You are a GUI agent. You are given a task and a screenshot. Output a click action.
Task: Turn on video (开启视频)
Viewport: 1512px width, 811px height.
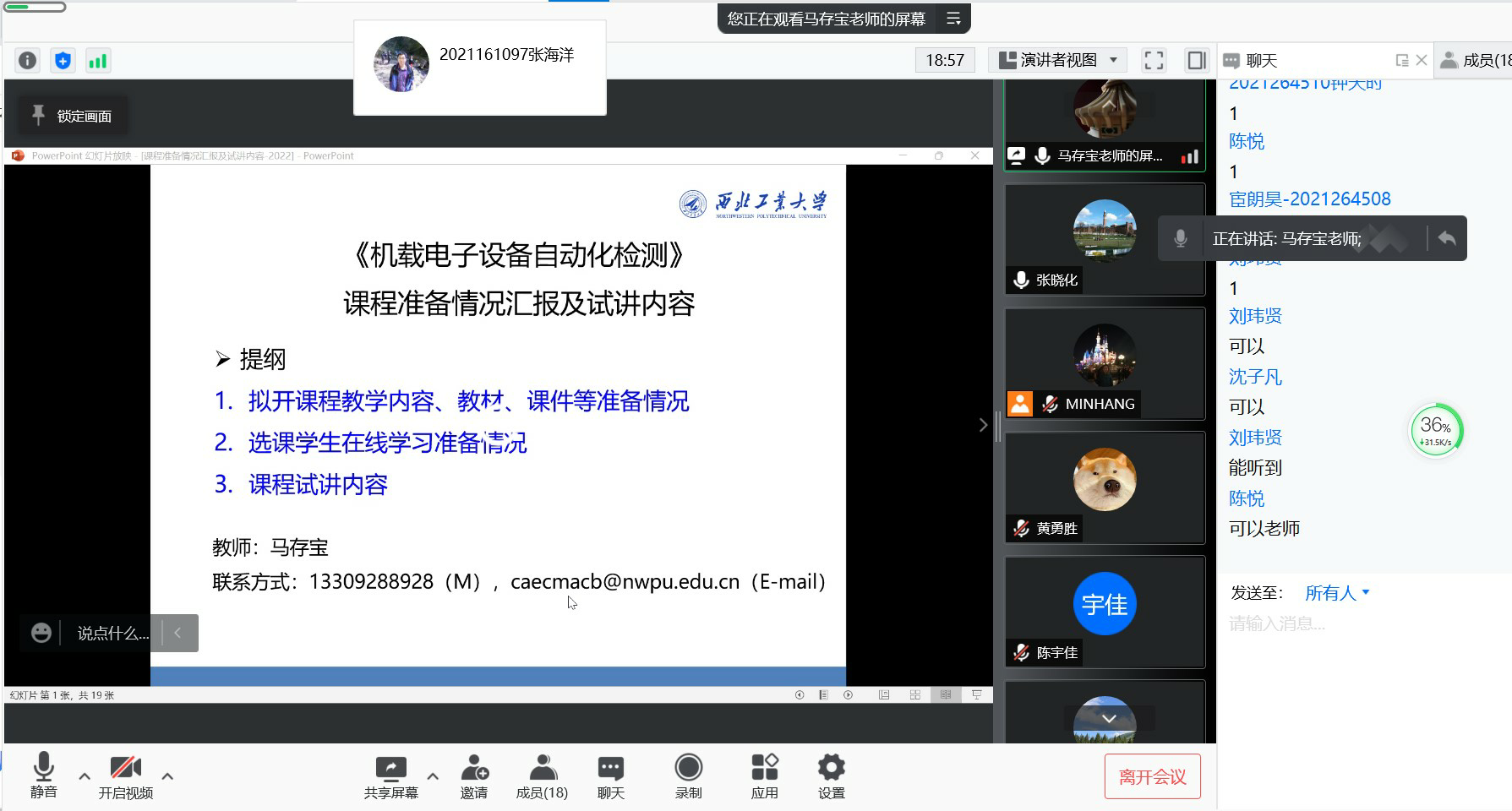pos(125,776)
